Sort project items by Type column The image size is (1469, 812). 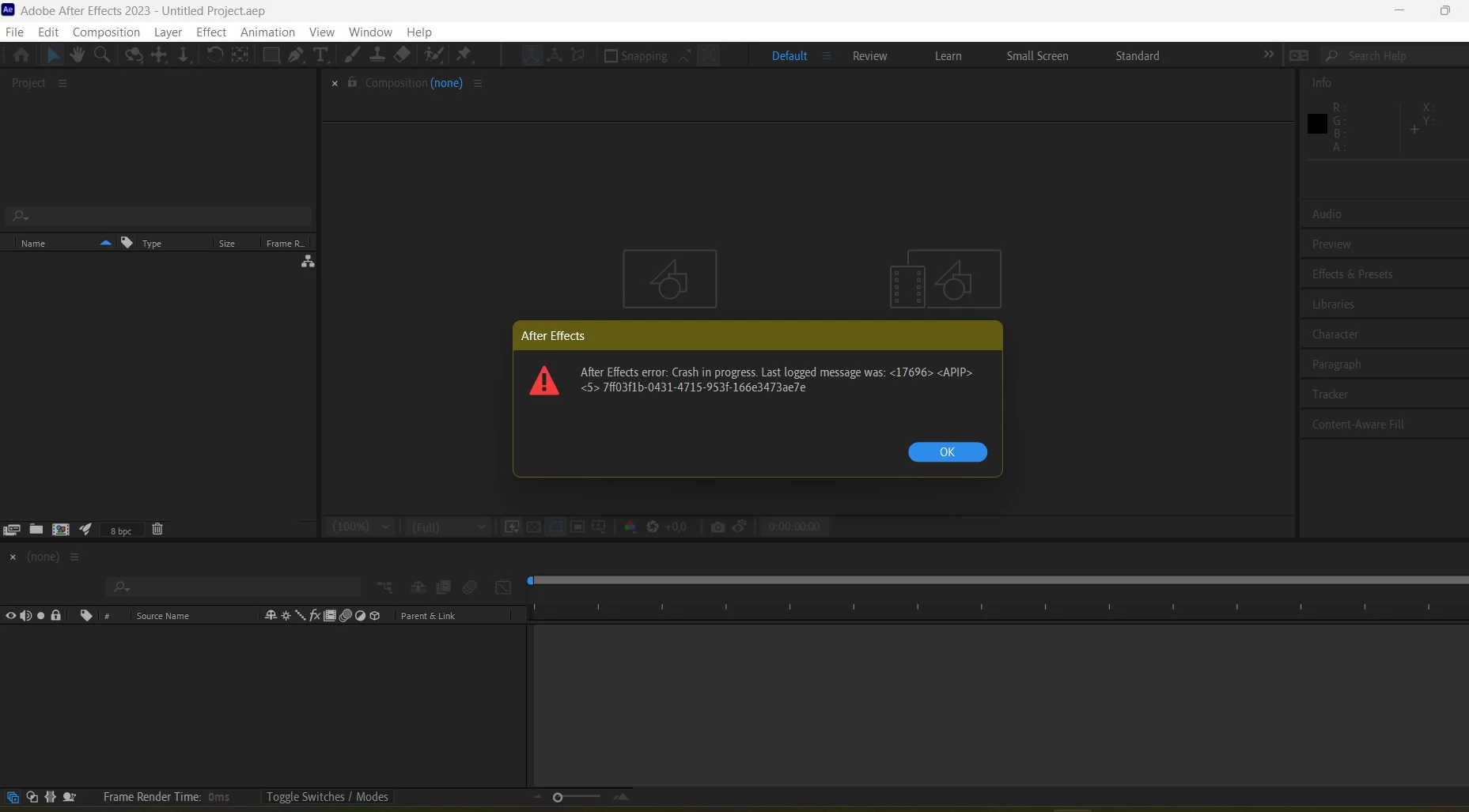pos(152,243)
